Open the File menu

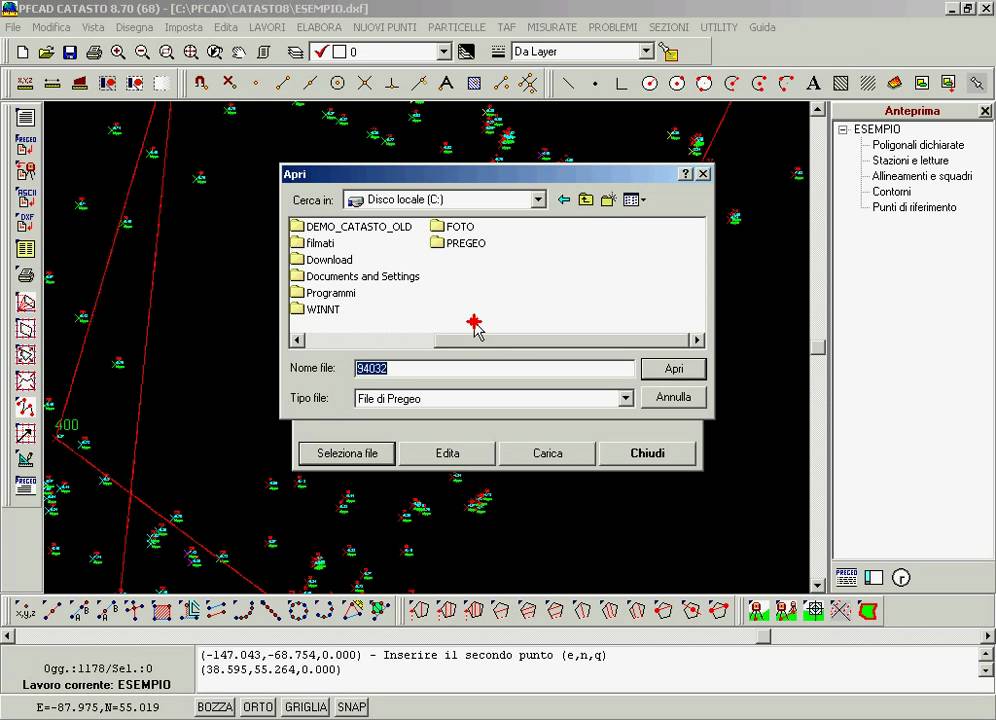[x=13, y=27]
